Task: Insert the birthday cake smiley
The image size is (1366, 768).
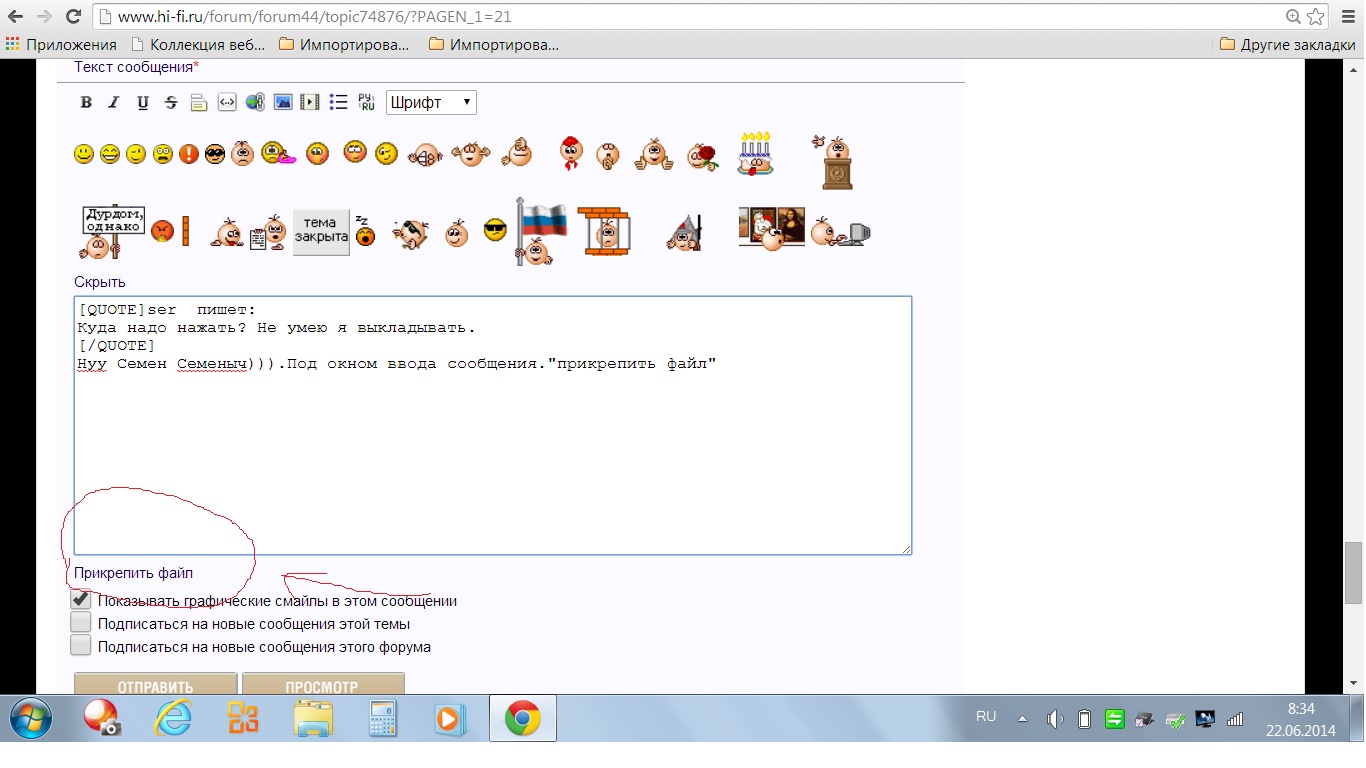Action: click(x=755, y=154)
